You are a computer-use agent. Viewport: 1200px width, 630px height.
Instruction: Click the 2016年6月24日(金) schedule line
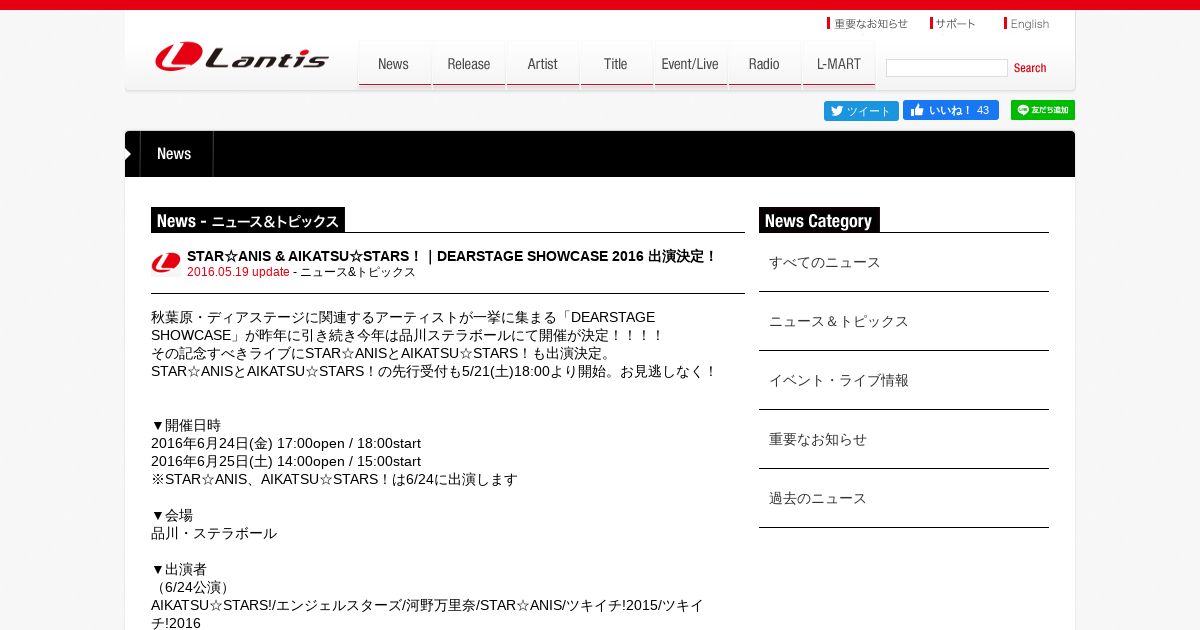pyautogui.click(x=286, y=443)
